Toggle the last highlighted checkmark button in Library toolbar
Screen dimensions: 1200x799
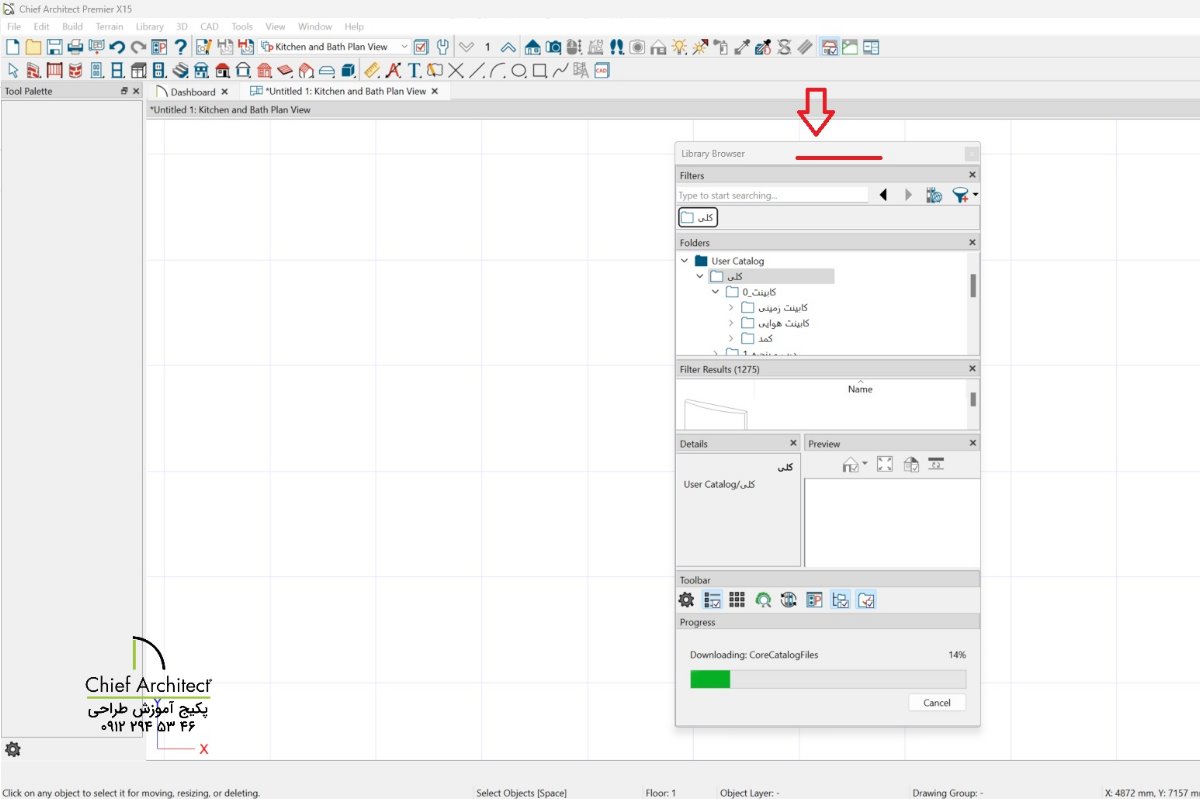[x=866, y=600]
